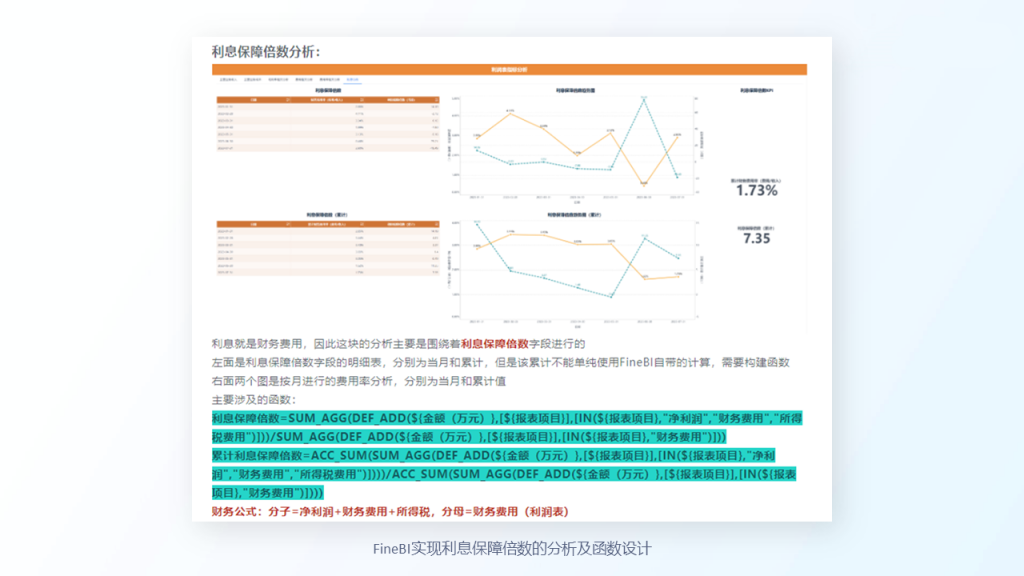Viewport: 1024px width, 576px height.
Task: Open the lower cumulative interest coverage line chart
Action: coord(575,270)
